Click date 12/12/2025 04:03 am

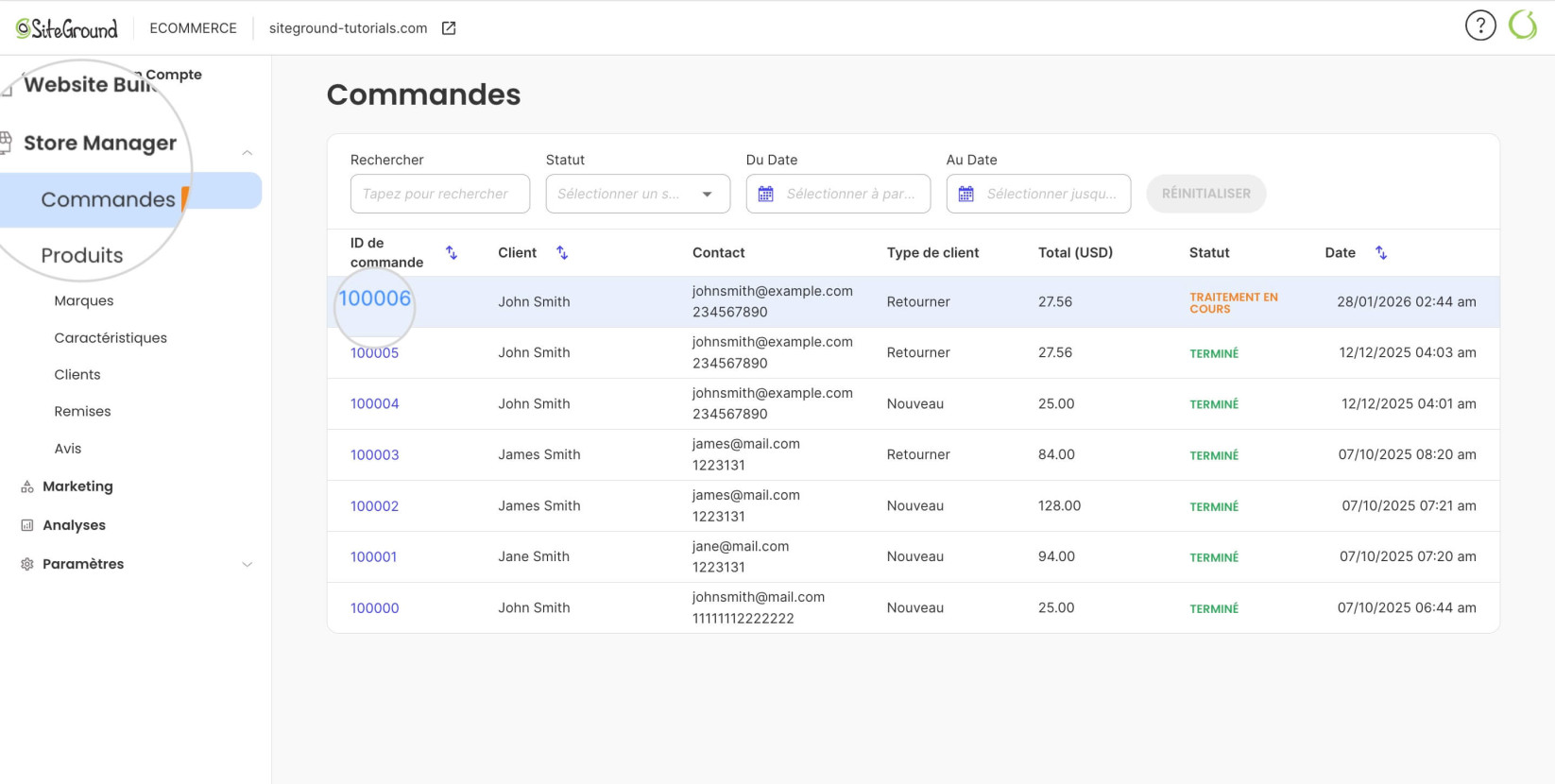pos(1408,352)
